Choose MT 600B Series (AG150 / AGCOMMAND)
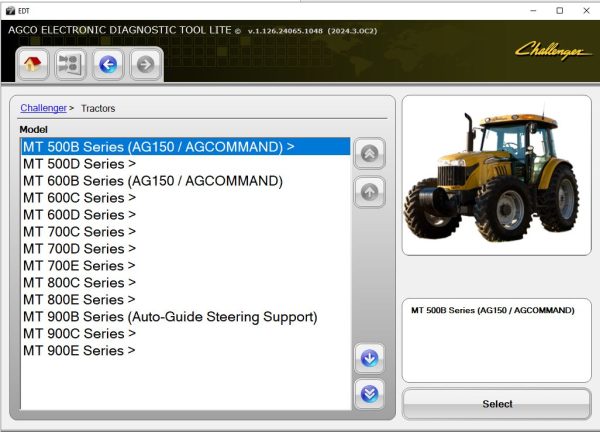Image resolution: width=600 pixels, height=432 pixels. pyautogui.click(x=186, y=181)
